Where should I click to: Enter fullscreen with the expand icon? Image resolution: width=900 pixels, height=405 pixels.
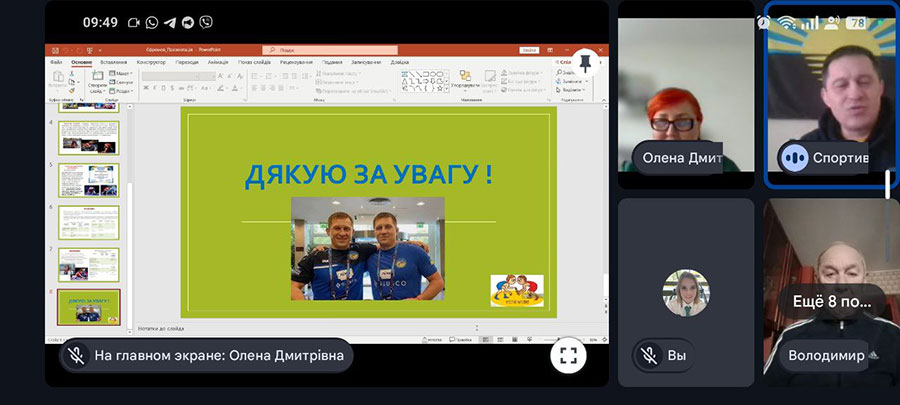567,354
